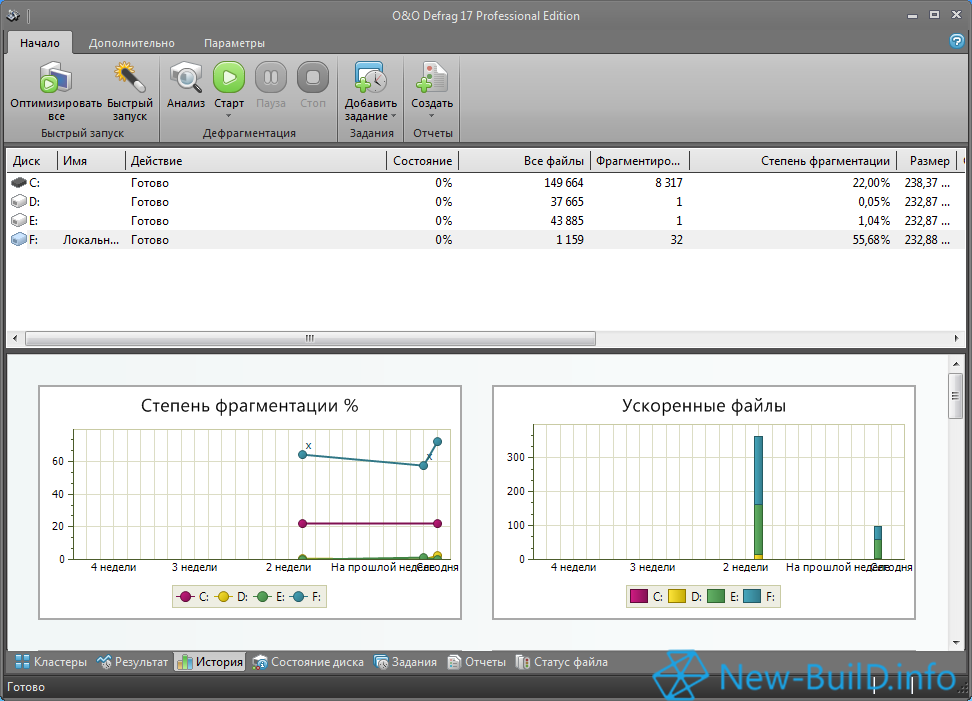Click history panel scroll down arrow

click(x=955, y=643)
